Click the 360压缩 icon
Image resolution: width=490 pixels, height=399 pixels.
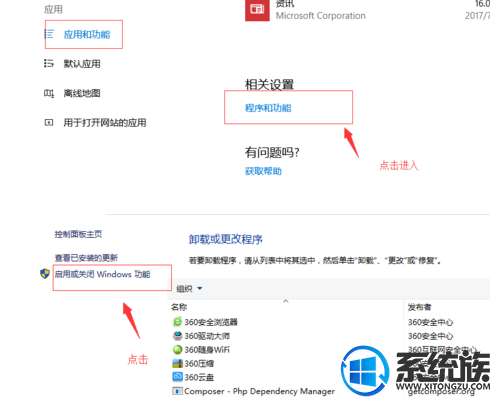[177, 363]
